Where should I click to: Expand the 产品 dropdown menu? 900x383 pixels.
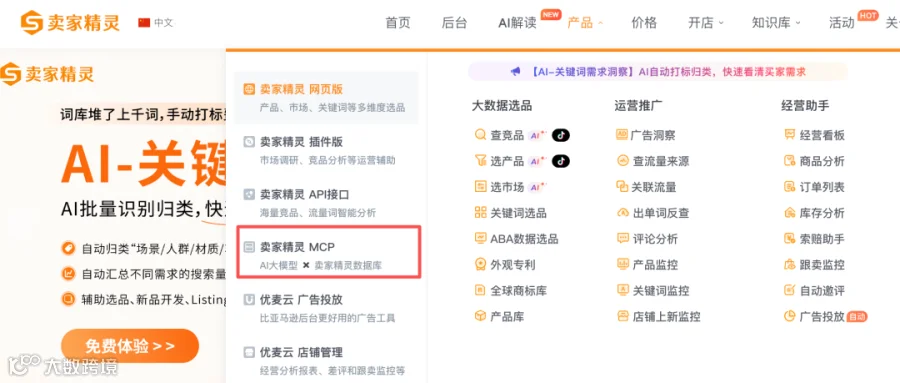pyautogui.click(x=585, y=23)
